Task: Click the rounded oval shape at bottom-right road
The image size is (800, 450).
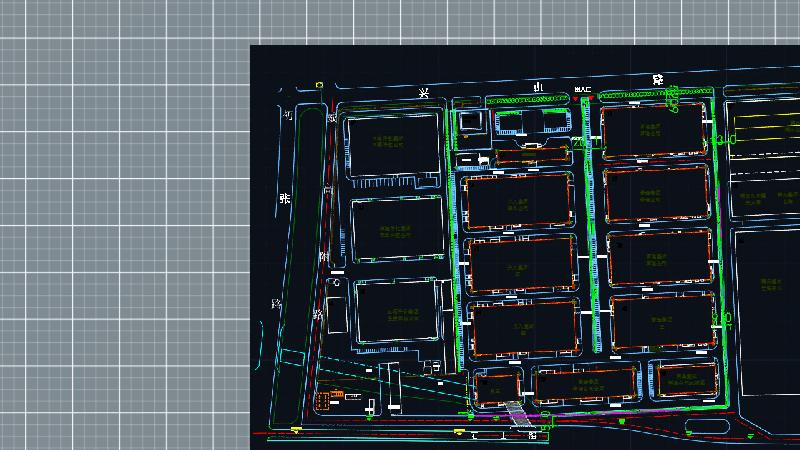Action: (x=707, y=428)
